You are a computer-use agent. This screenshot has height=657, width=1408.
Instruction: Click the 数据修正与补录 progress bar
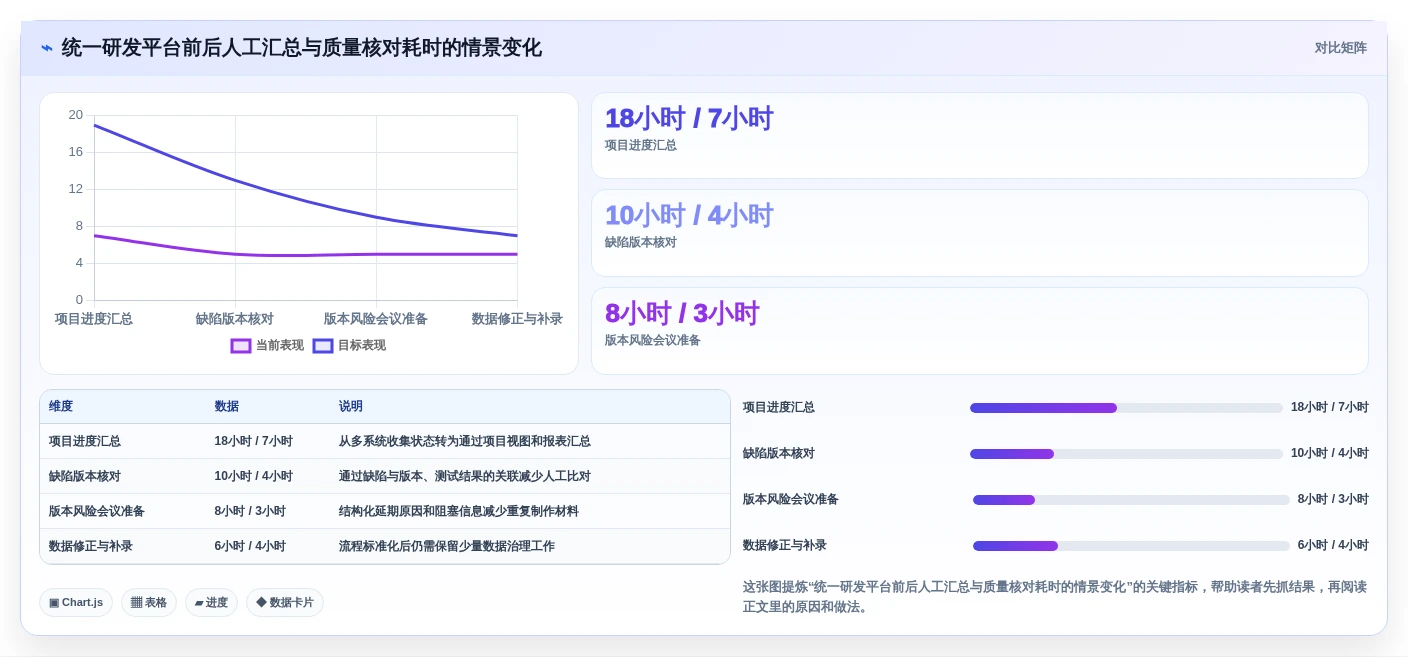coord(1131,546)
